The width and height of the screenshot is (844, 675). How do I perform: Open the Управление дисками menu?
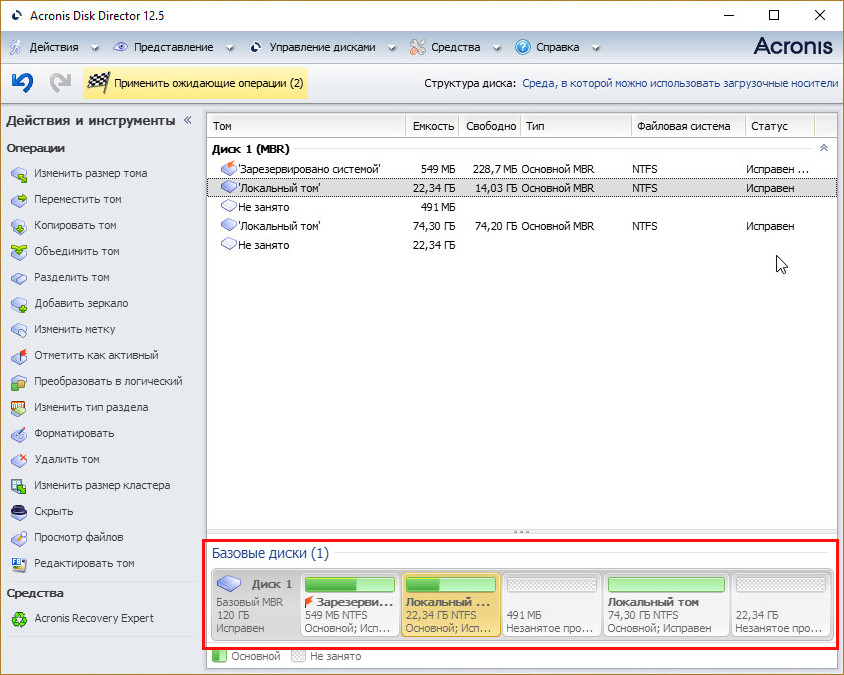click(x=322, y=47)
